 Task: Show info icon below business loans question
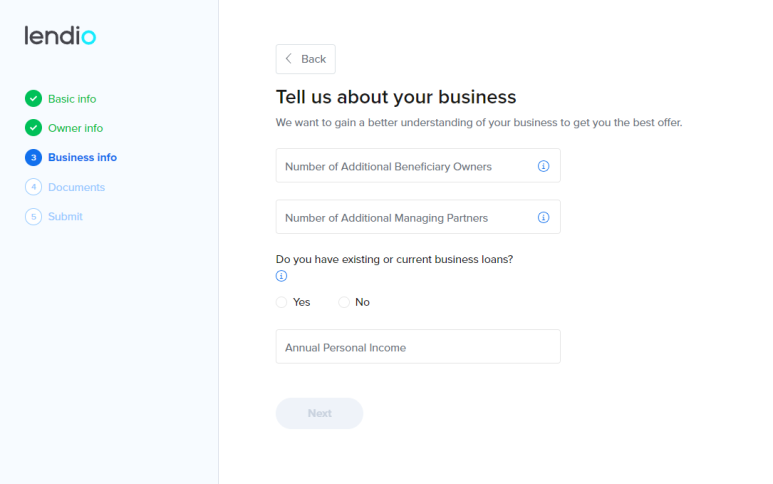click(281, 276)
